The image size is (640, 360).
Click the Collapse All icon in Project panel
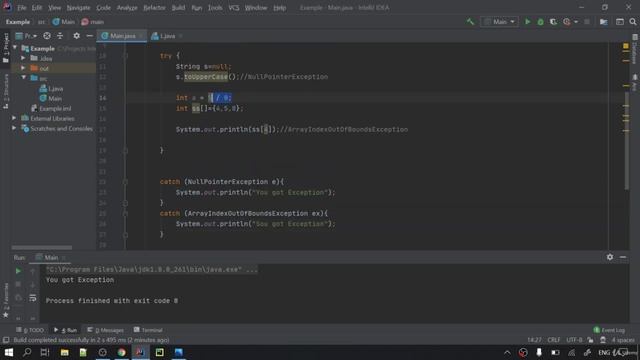[x=60, y=36]
